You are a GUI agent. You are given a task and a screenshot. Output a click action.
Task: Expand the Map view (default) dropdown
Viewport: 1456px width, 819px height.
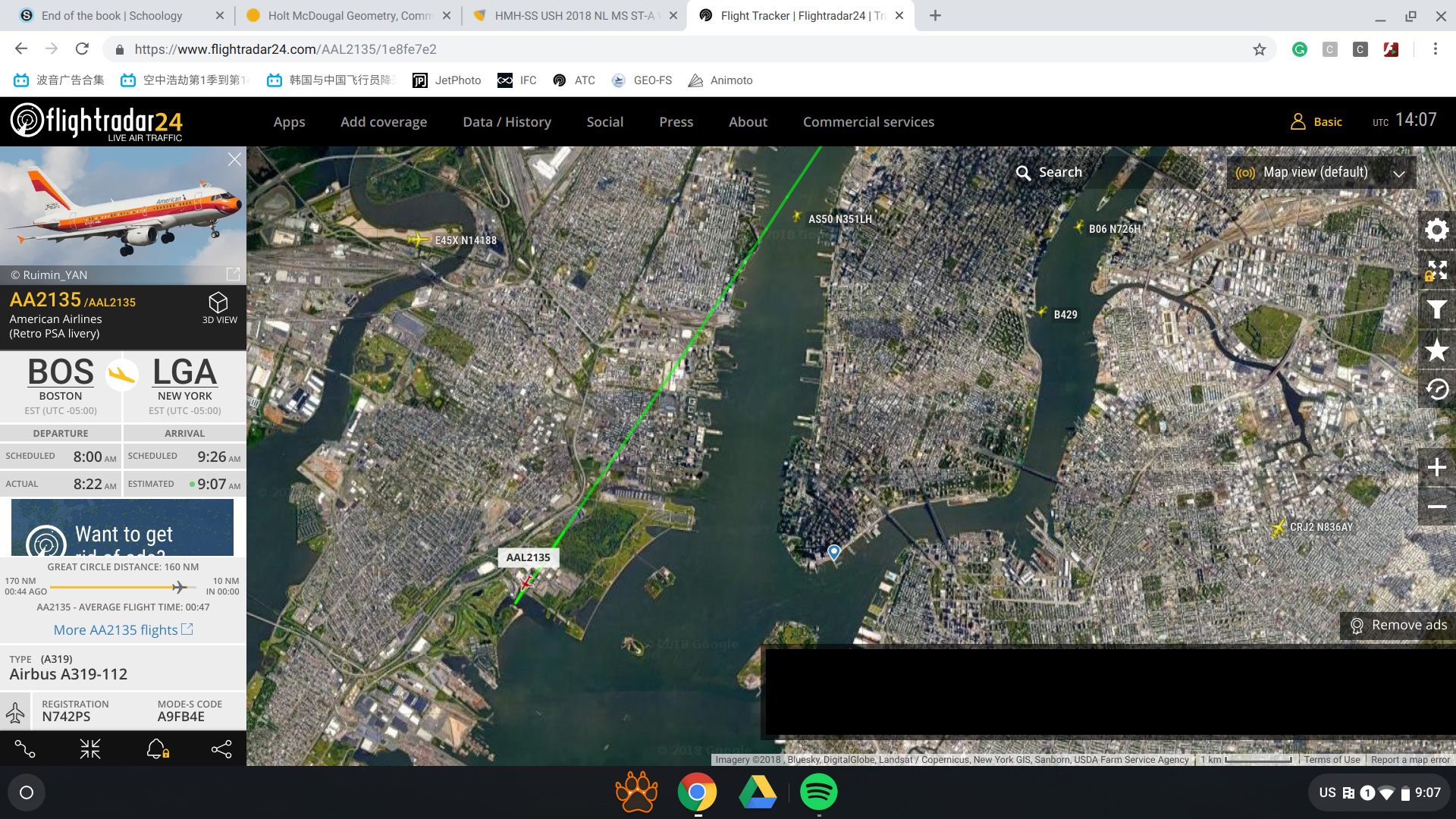pos(1320,173)
